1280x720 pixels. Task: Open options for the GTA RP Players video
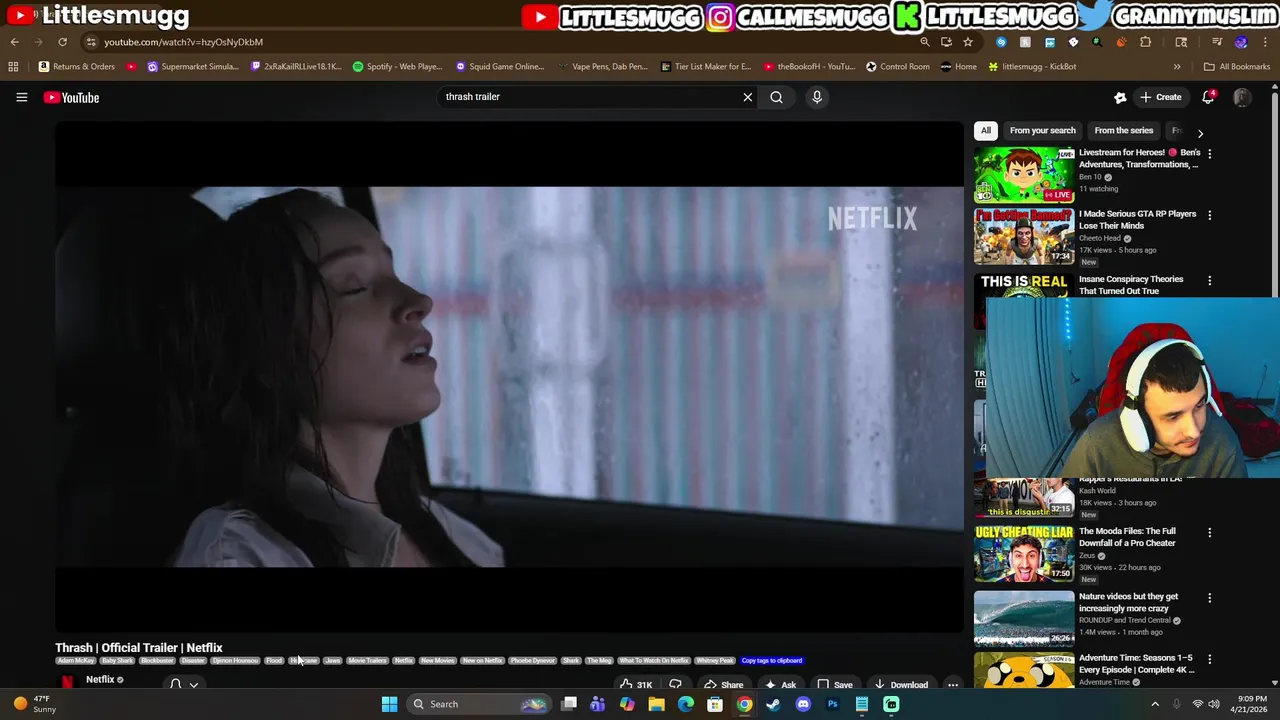coord(1209,215)
